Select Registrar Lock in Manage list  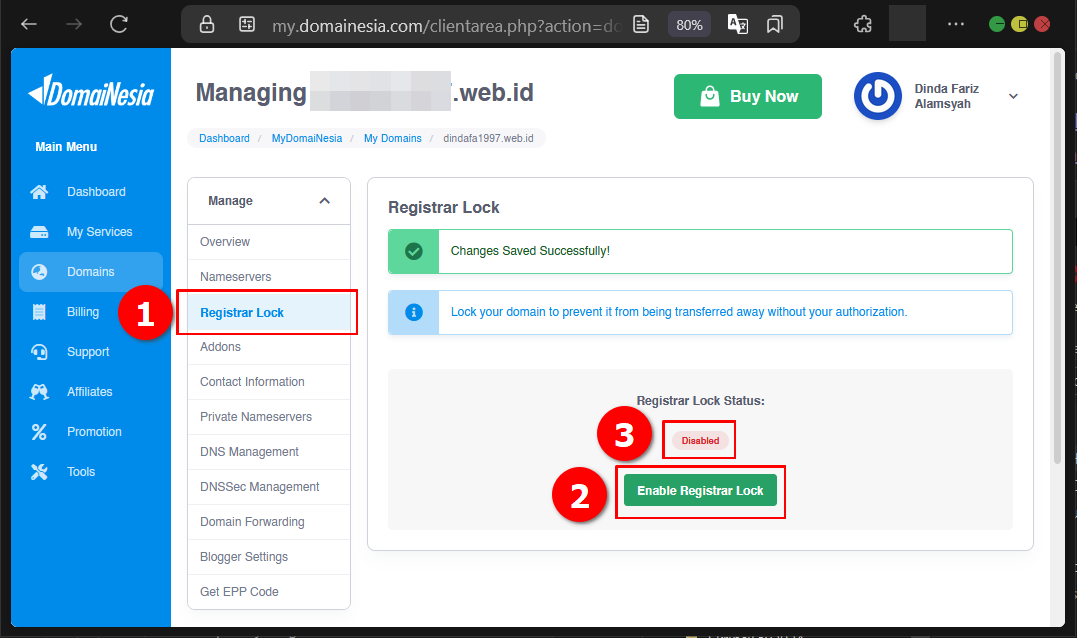tap(269, 312)
